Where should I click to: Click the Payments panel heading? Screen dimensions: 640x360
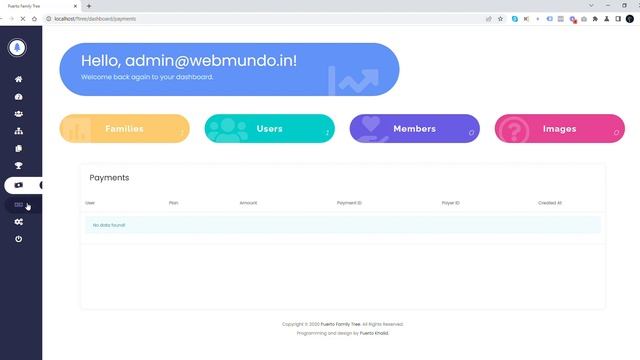[x=109, y=178]
